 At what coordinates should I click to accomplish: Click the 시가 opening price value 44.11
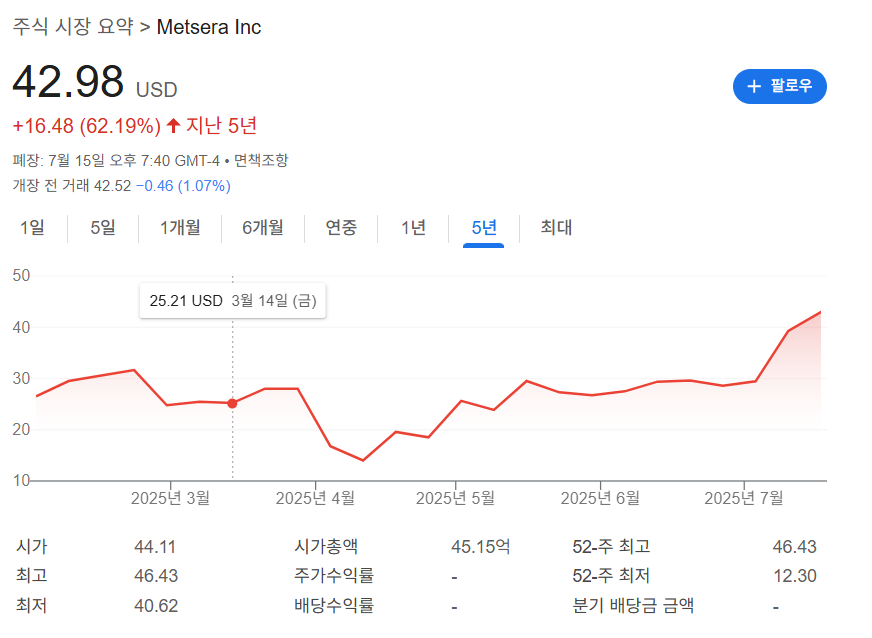pyautogui.click(x=155, y=547)
